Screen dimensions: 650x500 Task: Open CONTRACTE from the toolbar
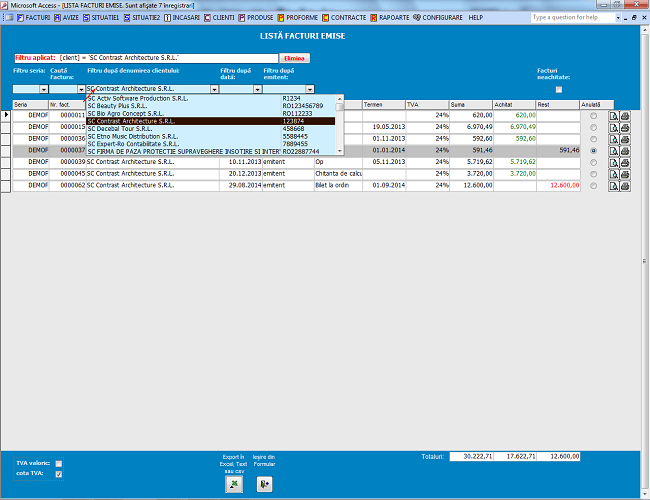[344, 17]
